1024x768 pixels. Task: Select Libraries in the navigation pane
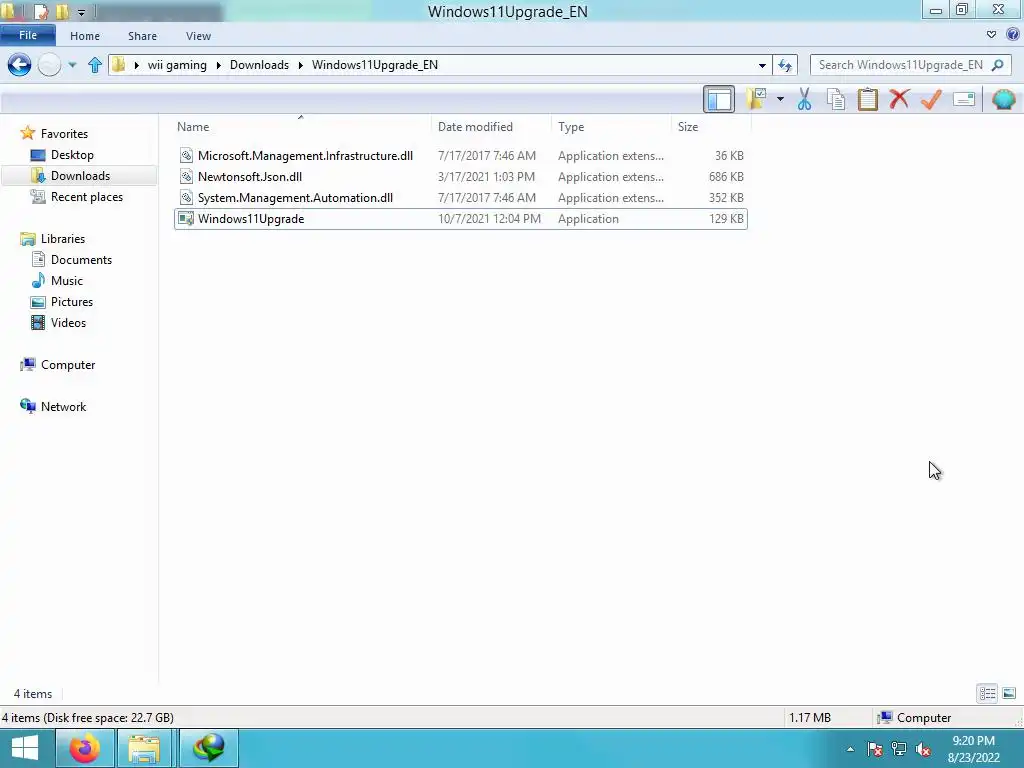coord(63,238)
